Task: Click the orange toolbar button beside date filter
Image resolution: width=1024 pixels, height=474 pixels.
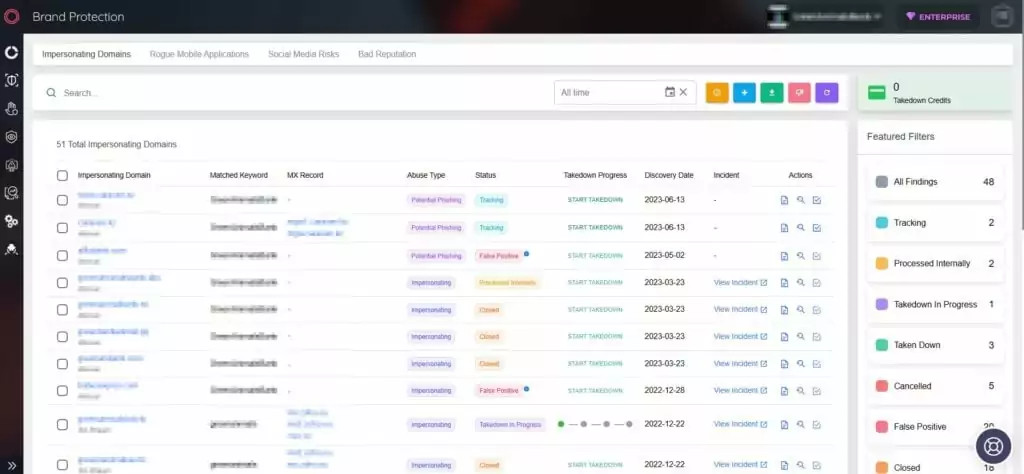Action: [716, 93]
